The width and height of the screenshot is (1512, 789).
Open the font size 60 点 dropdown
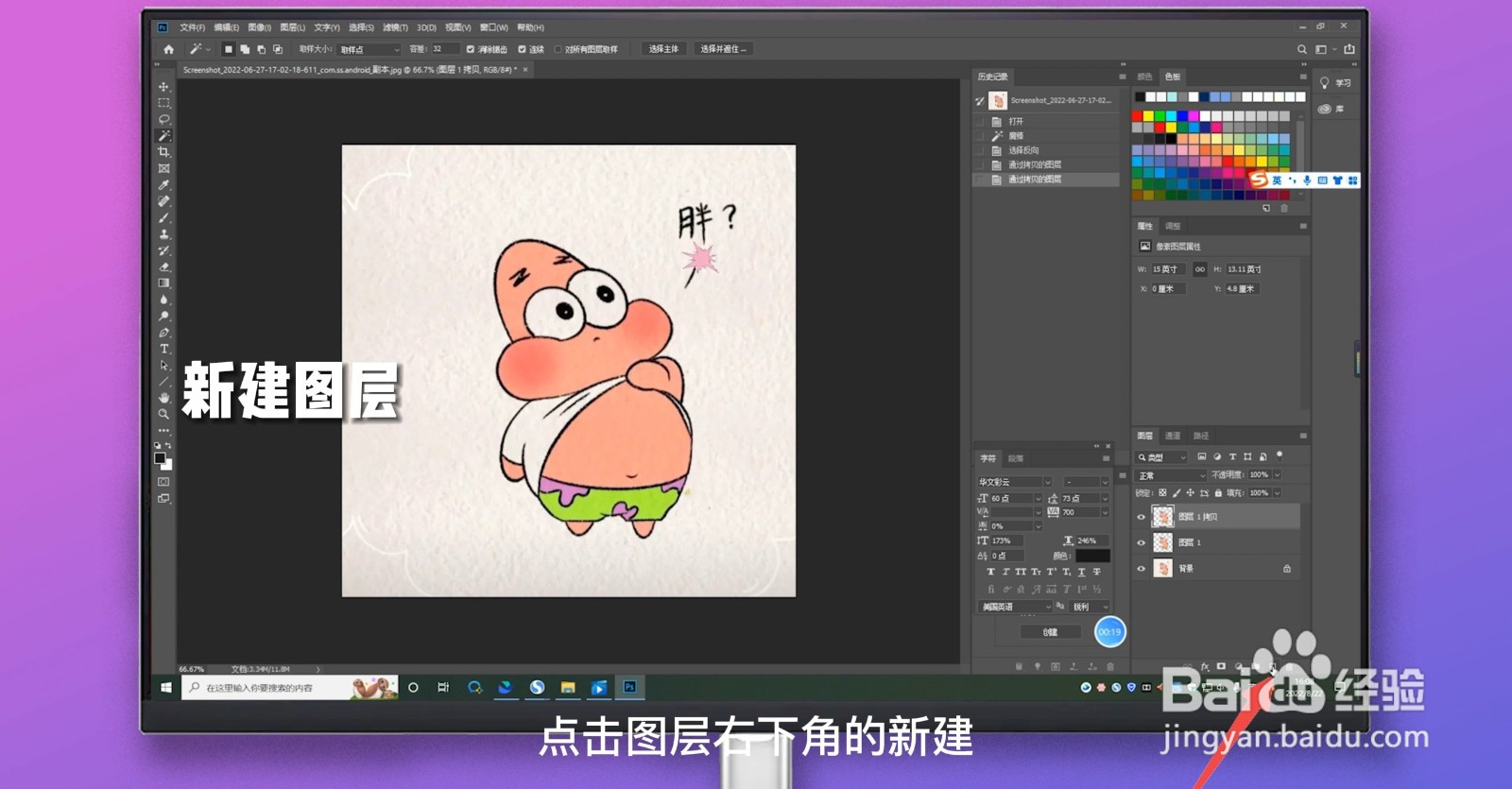[1038, 498]
